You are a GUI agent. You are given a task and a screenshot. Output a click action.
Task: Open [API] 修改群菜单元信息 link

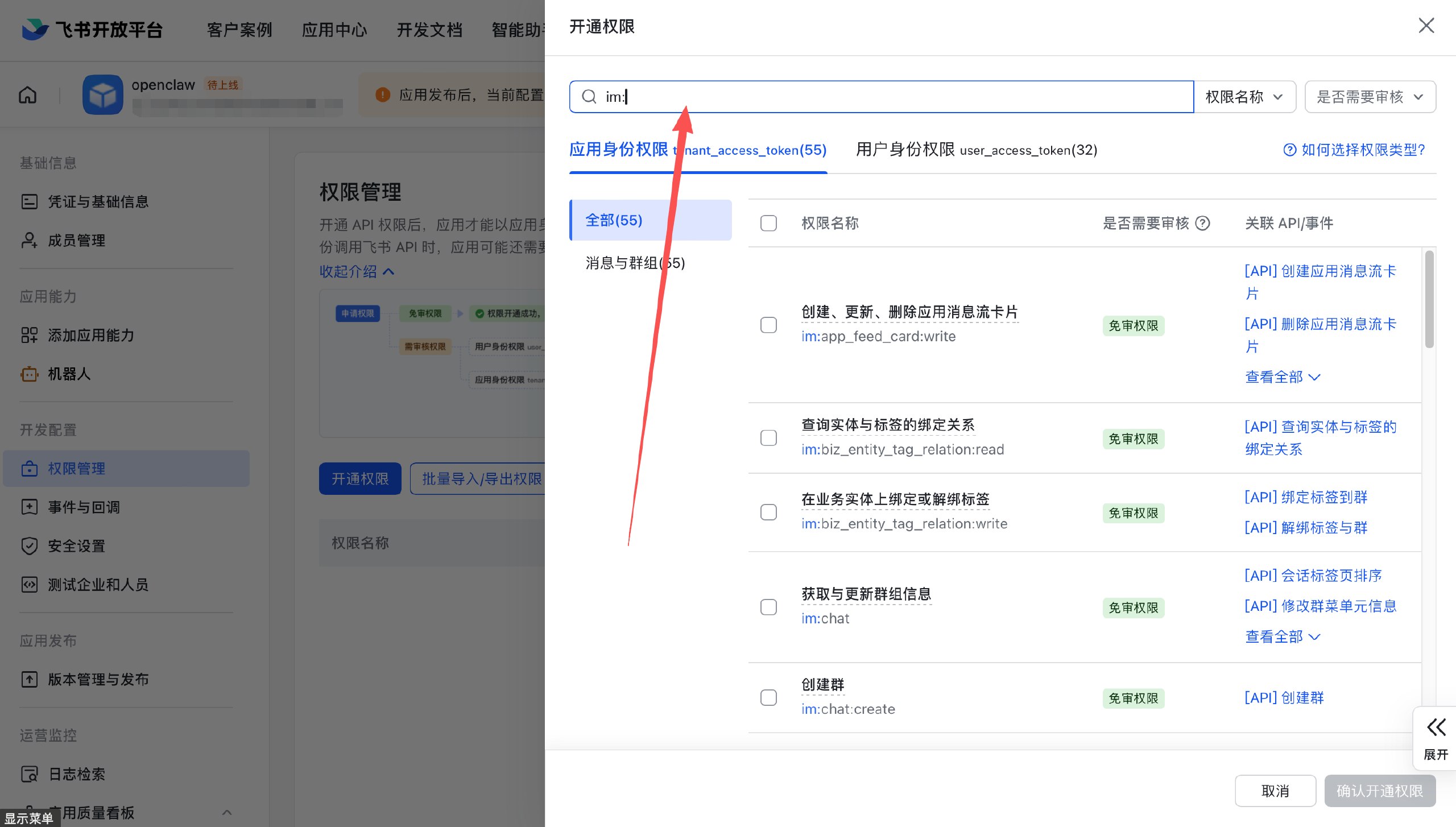click(x=1320, y=606)
